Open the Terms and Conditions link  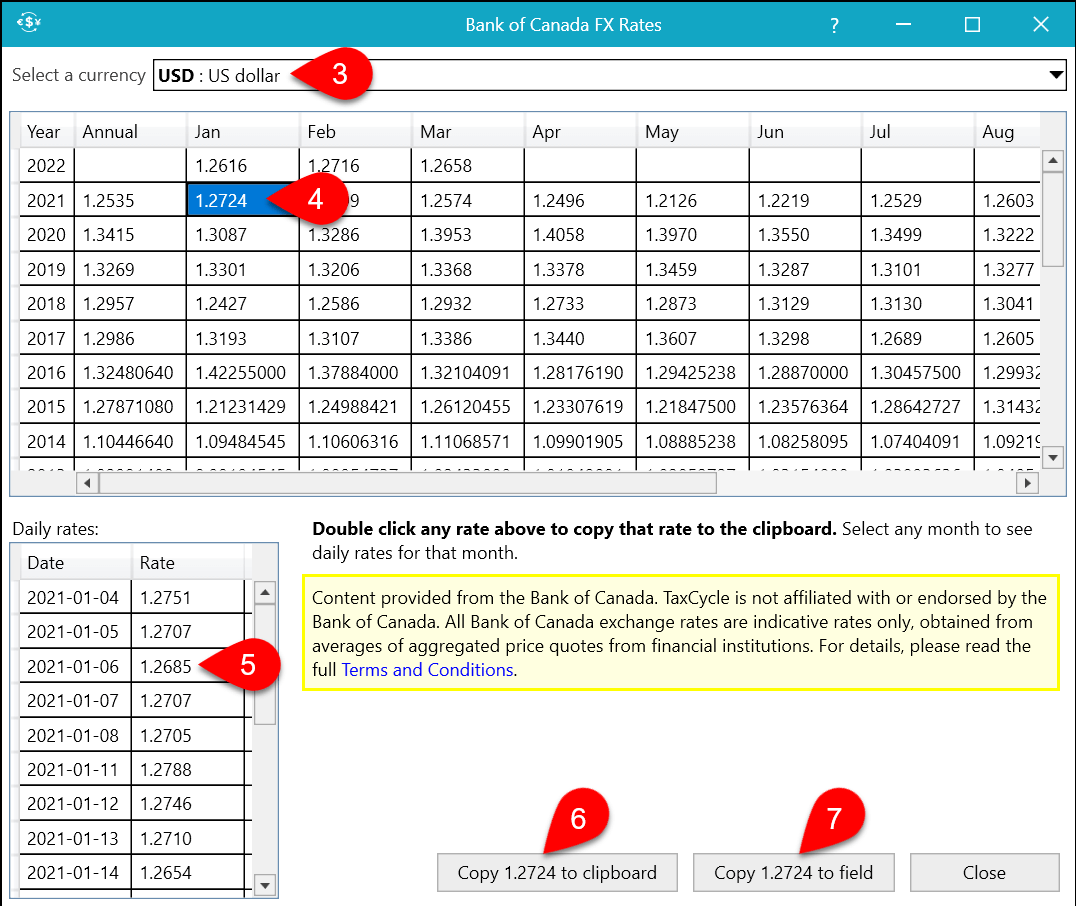point(428,670)
